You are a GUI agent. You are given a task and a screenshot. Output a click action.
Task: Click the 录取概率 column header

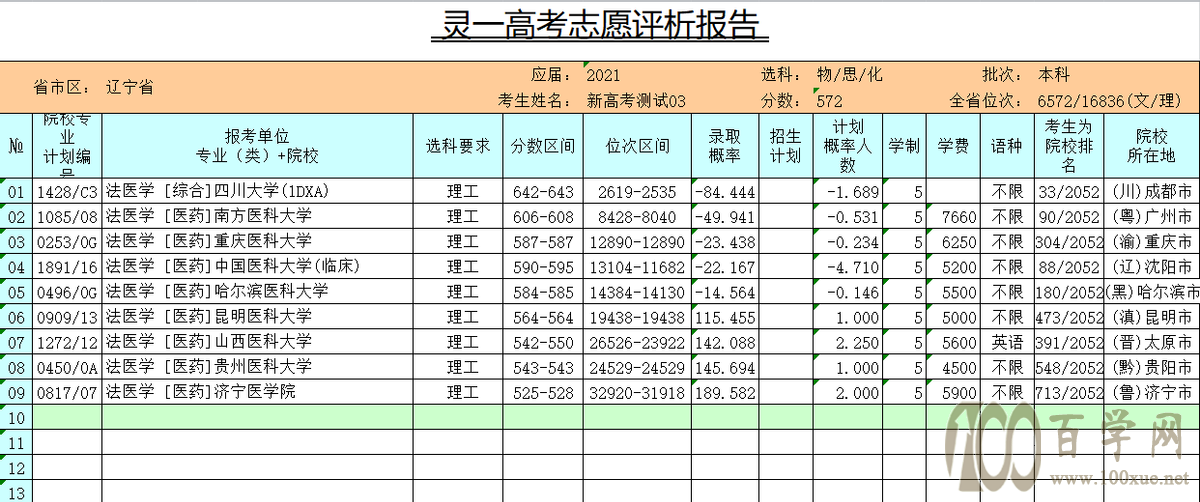pyautogui.click(x=725, y=146)
